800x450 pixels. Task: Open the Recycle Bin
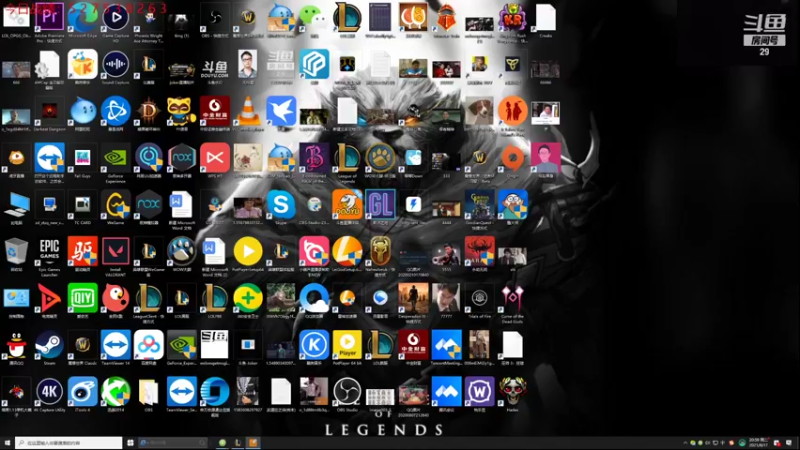(x=16, y=251)
